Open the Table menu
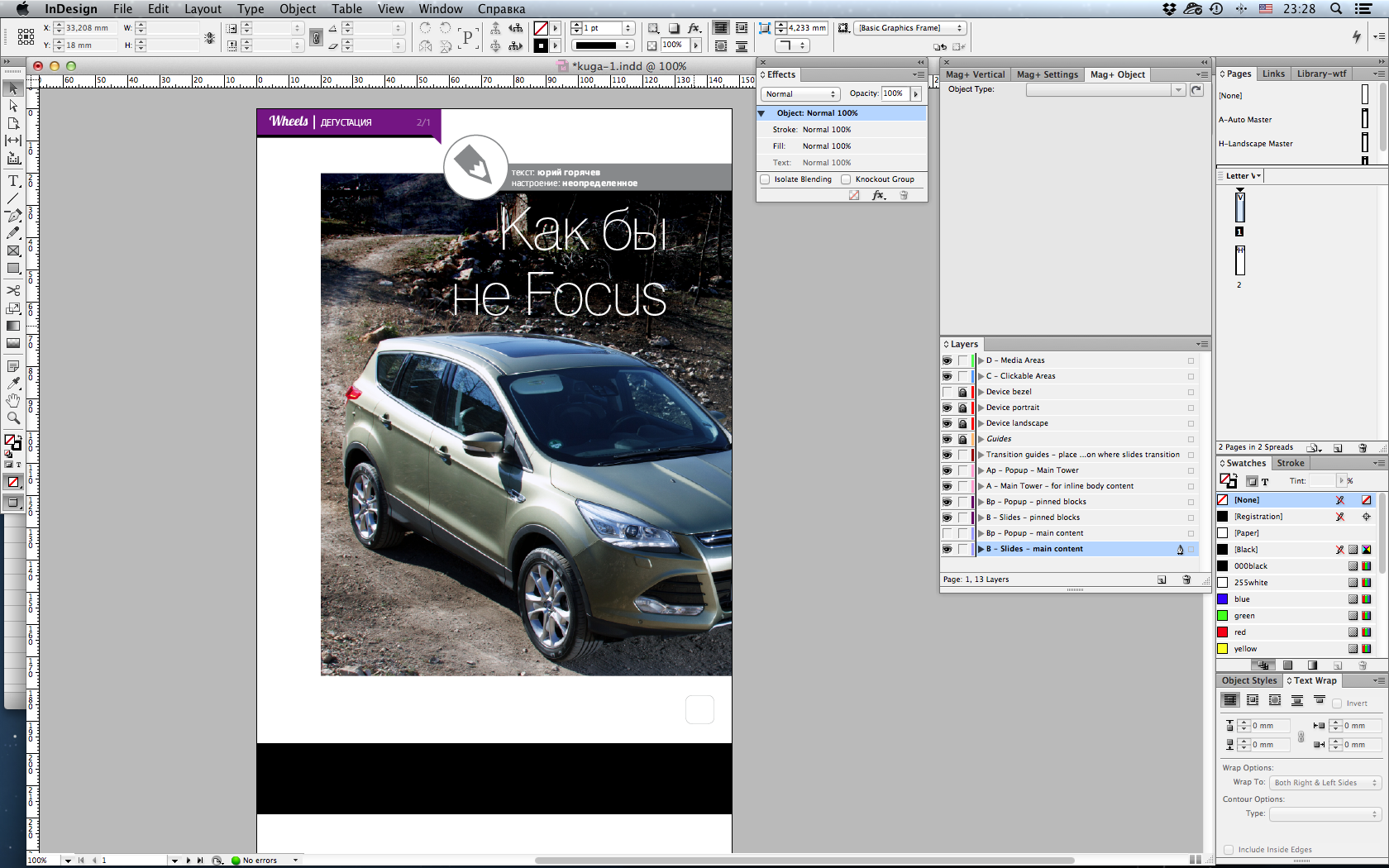 pyautogui.click(x=347, y=9)
